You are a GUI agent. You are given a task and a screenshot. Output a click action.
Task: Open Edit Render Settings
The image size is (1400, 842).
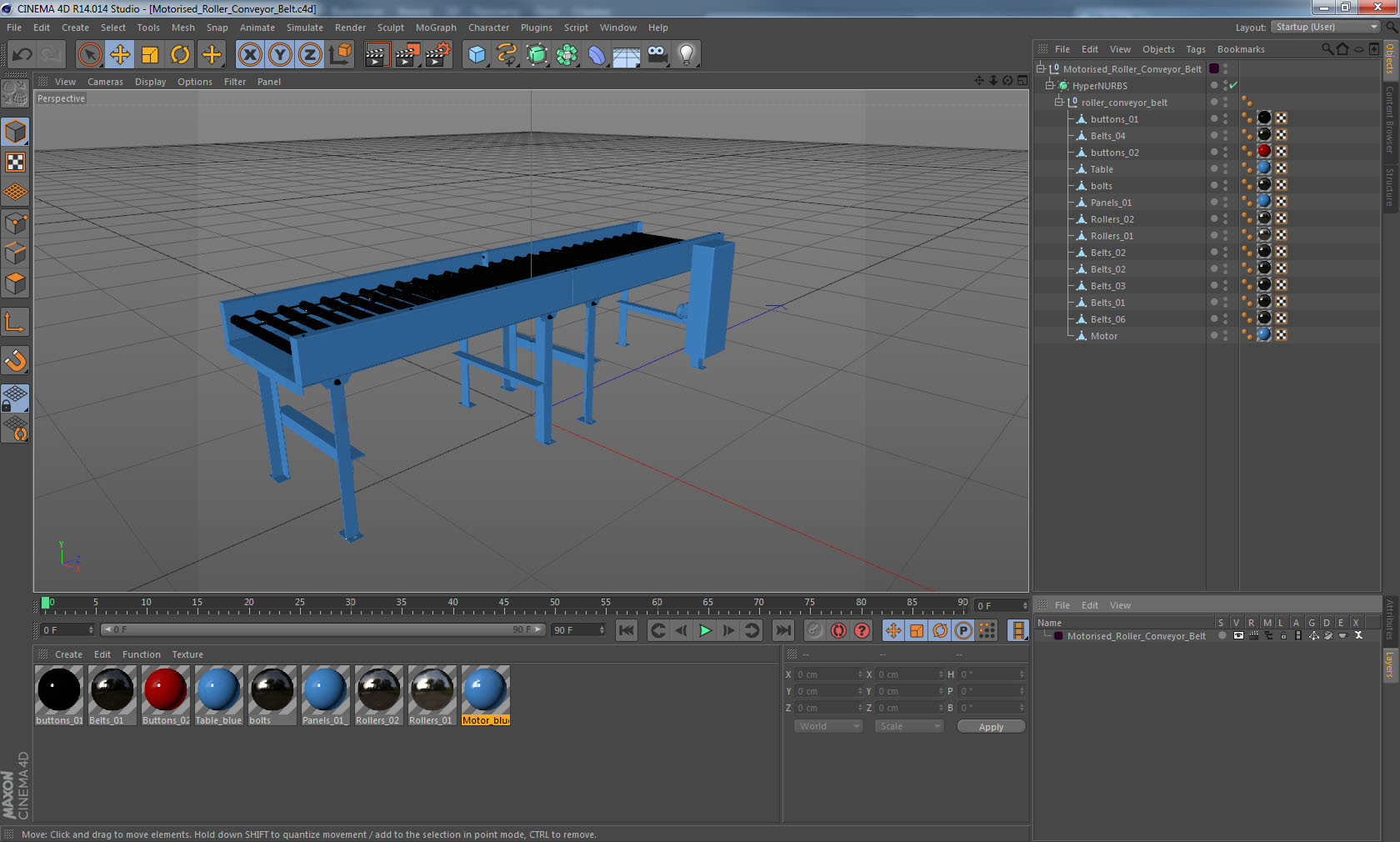point(438,55)
